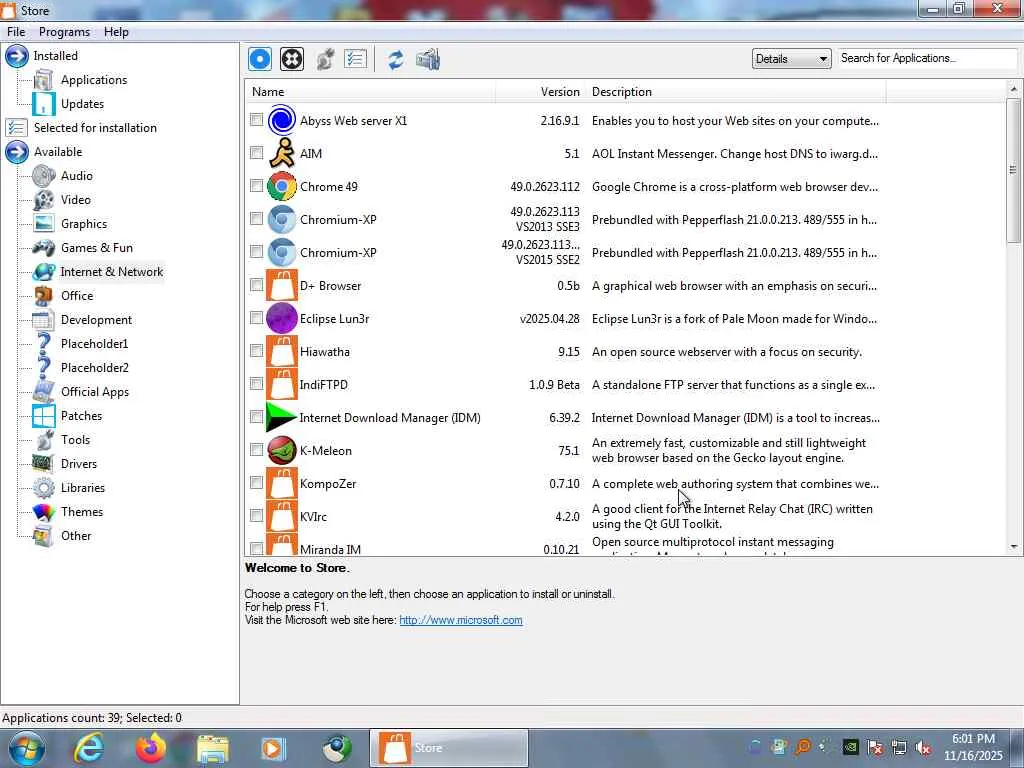Open the Official Apps category
The height and width of the screenshot is (768, 1024).
click(x=95, y=392)
